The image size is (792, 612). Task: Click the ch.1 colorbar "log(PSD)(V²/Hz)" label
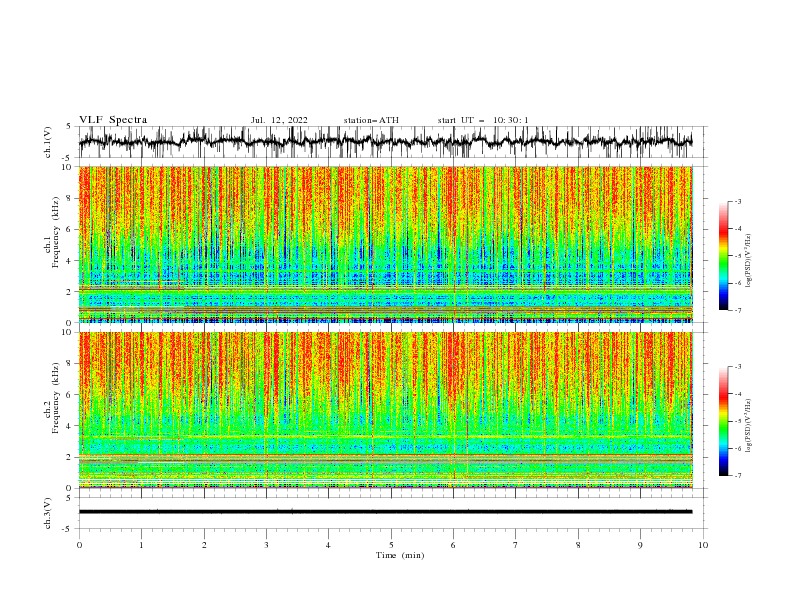[748, 261]
